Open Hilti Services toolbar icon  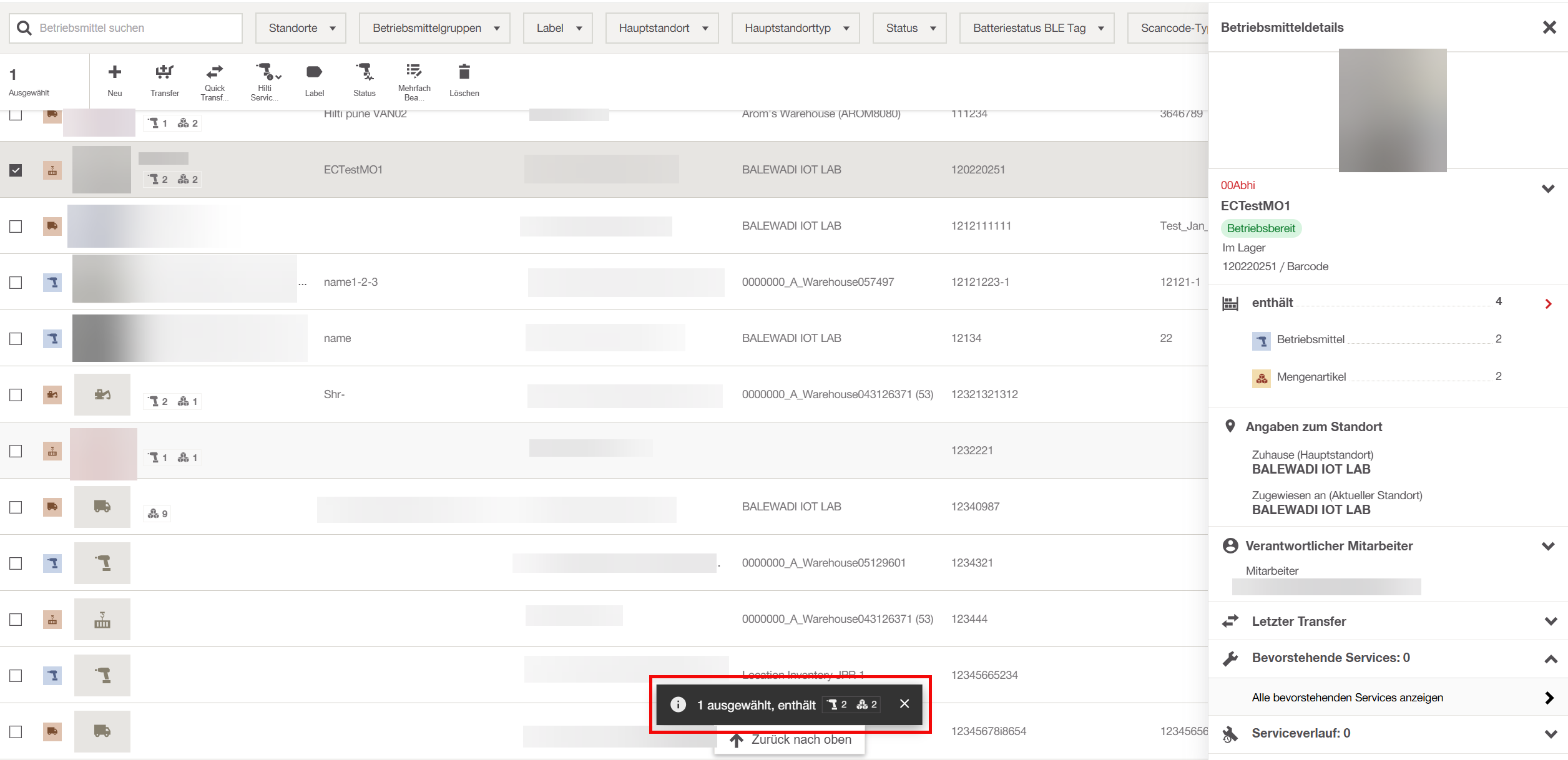pyautogui.click(x=265, y=72)
